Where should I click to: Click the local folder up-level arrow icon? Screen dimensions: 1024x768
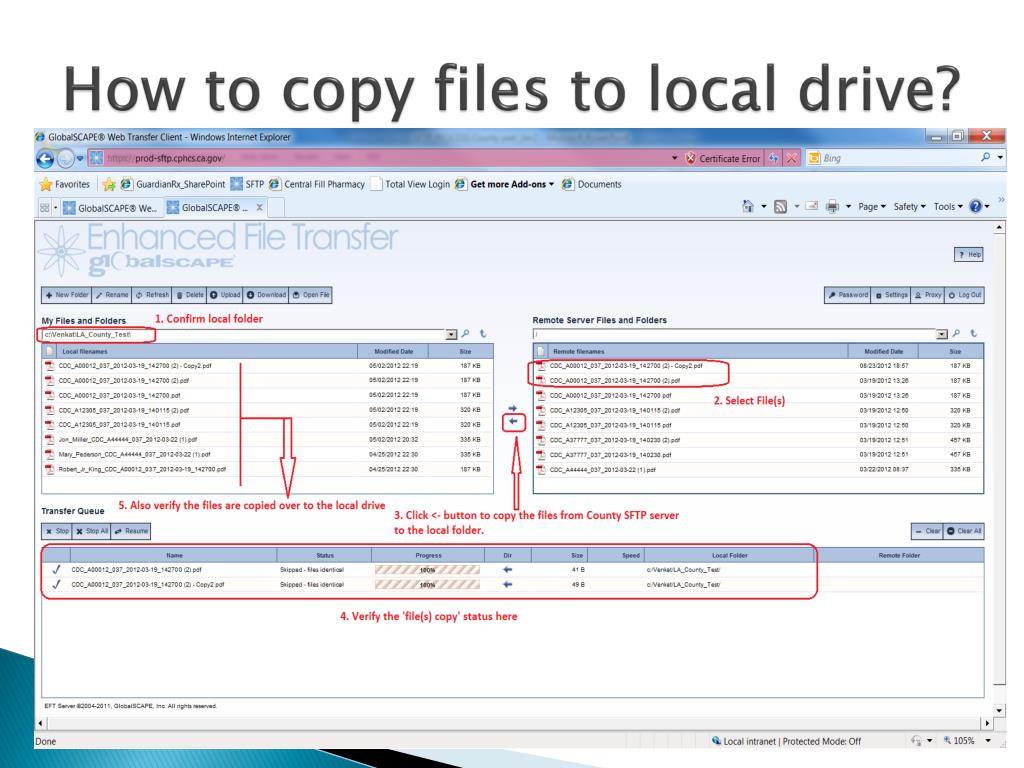pyautogui.click(x=483, y=334)
